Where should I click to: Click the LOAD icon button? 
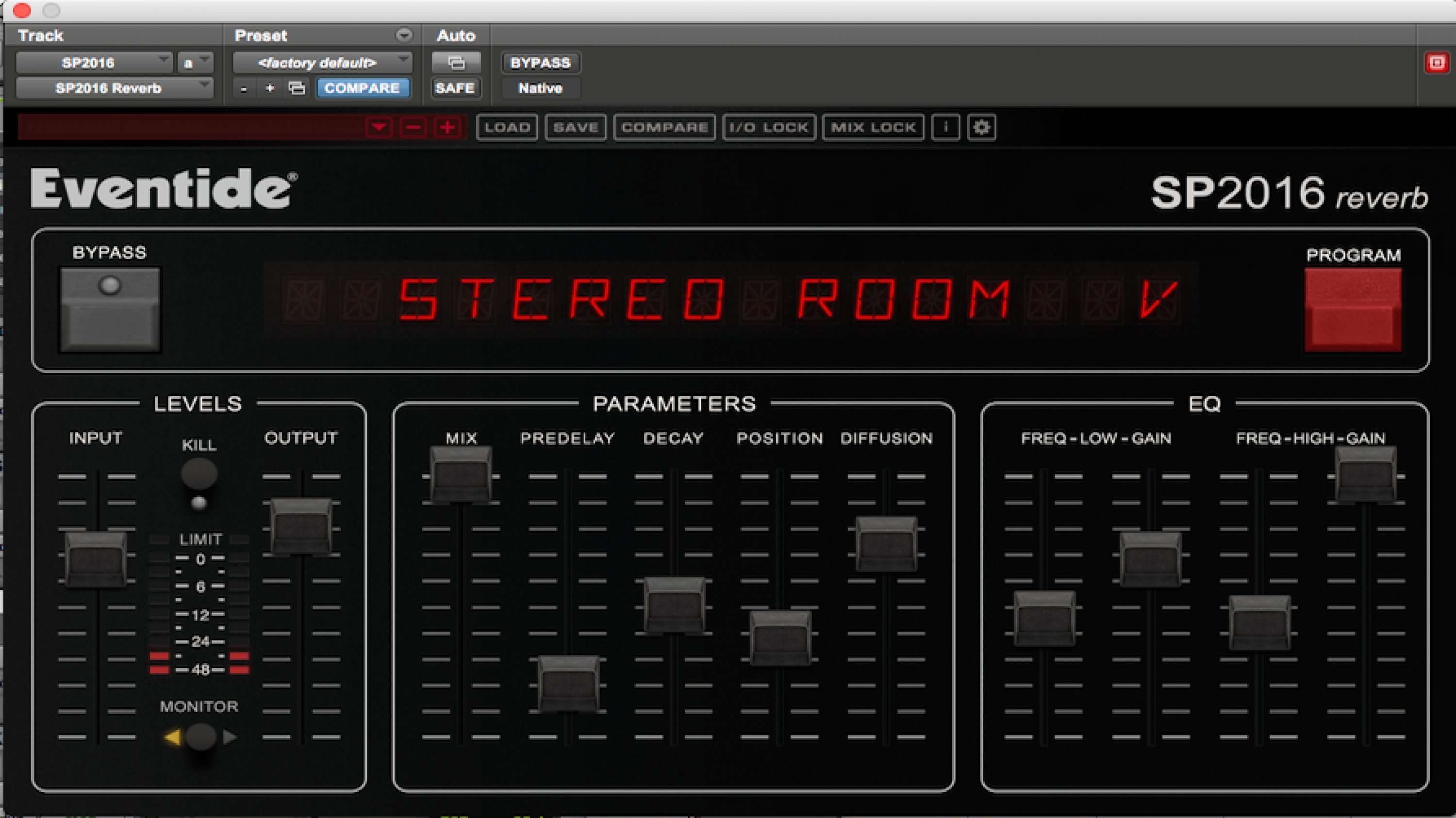pyautogui.click(x=506, y=128)
